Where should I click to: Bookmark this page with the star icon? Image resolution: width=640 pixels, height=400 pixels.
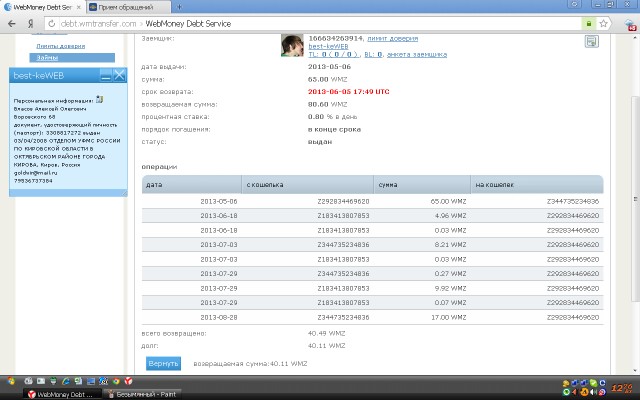click(604, 24)
